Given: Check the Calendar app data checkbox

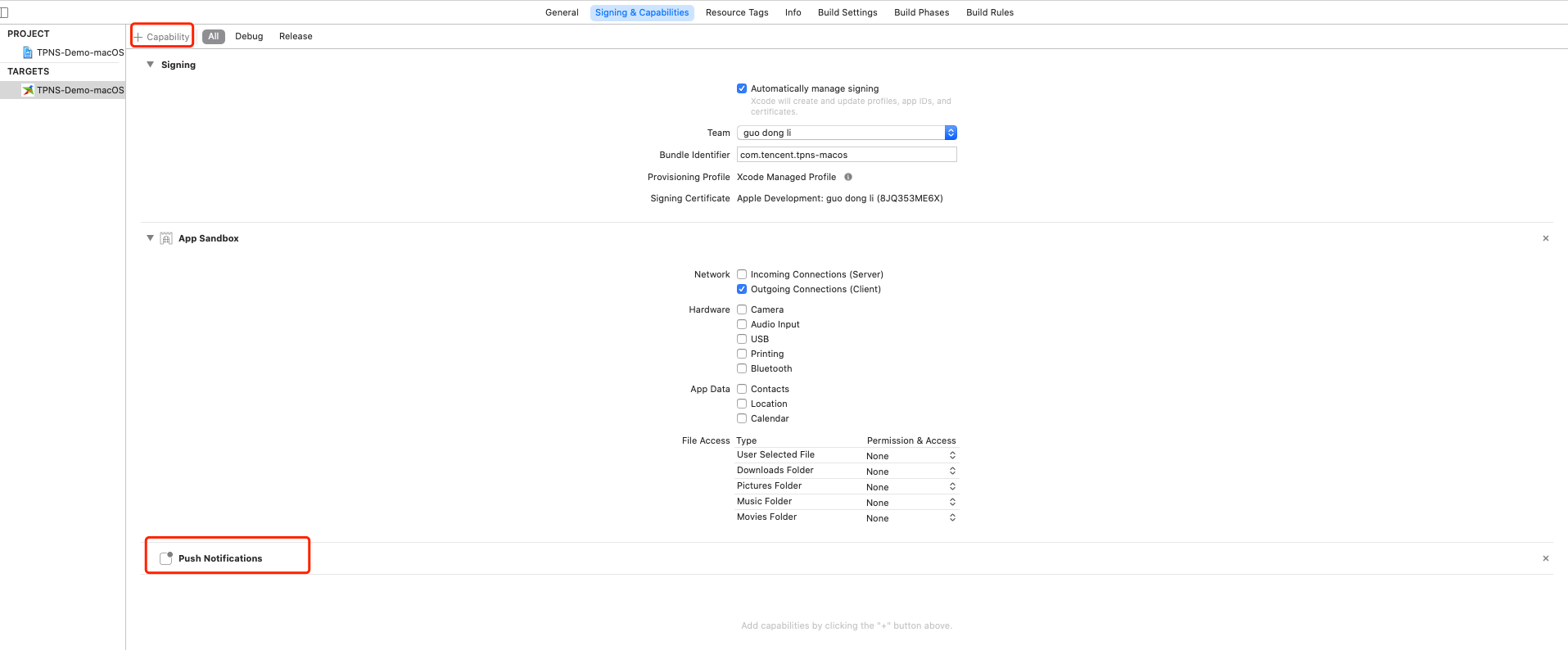Looking at the screenshot, I should [x=742, y=418].
